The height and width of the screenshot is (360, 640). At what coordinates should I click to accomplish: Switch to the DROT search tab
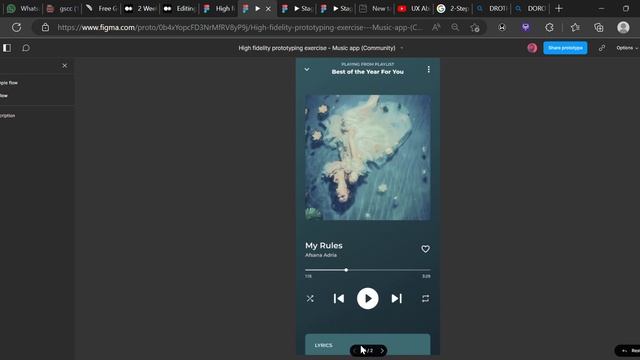(491, 9)
